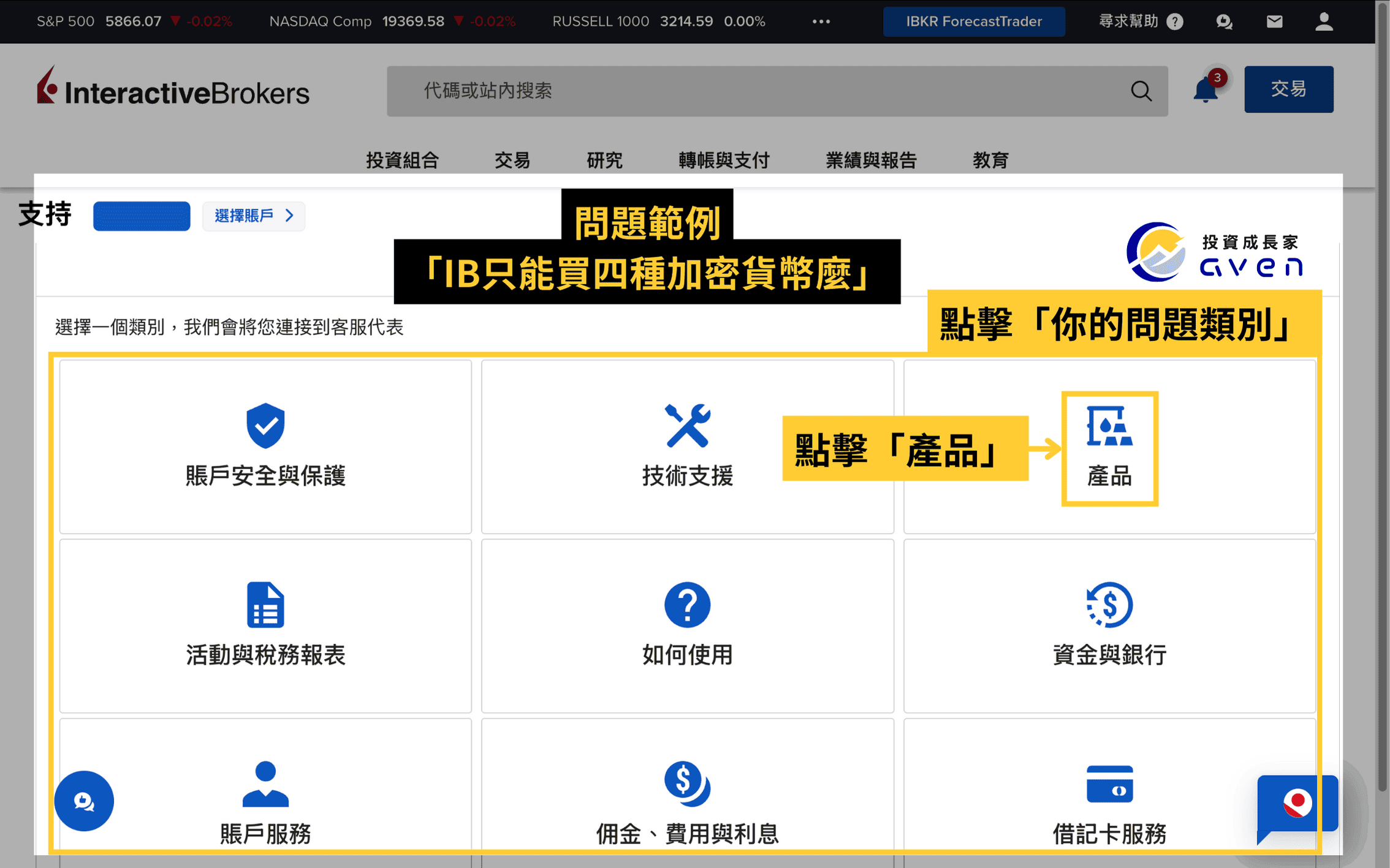Open the 佣金、費用與利息 coin icon card
This screenshot has width=1390, height=868.
point(687,786)
